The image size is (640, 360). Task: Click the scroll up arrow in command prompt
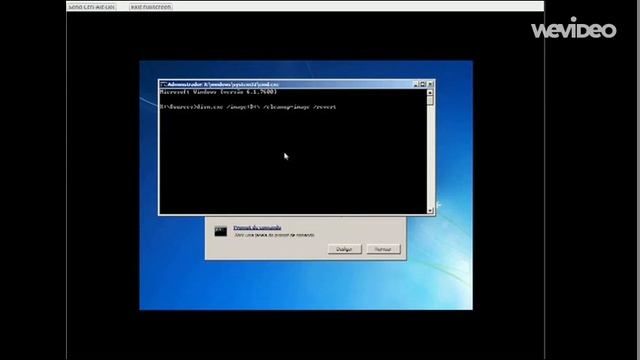click(430, 93)
